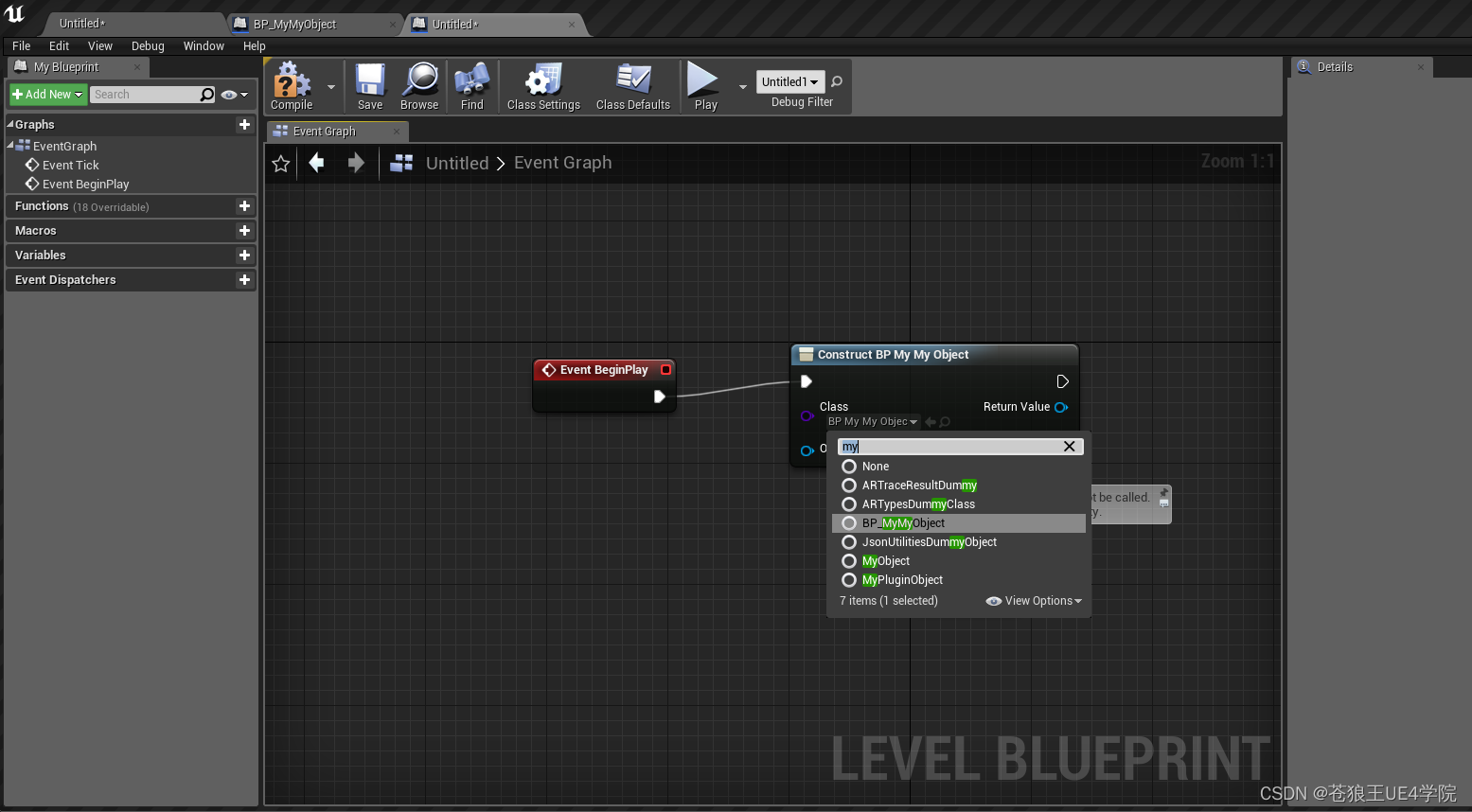Bookmark graph with the star icon
The image size is (1472, 812).
281,164
